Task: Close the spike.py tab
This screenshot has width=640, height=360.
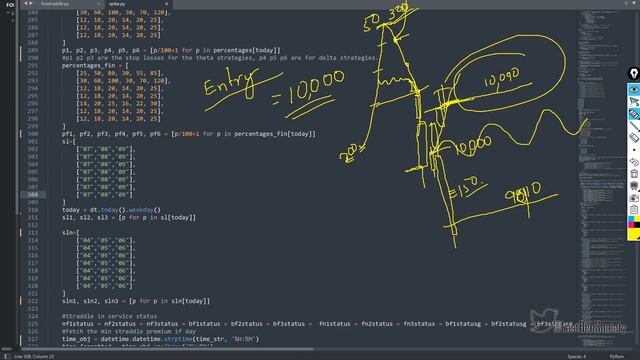Action: [x=166, y=4]
